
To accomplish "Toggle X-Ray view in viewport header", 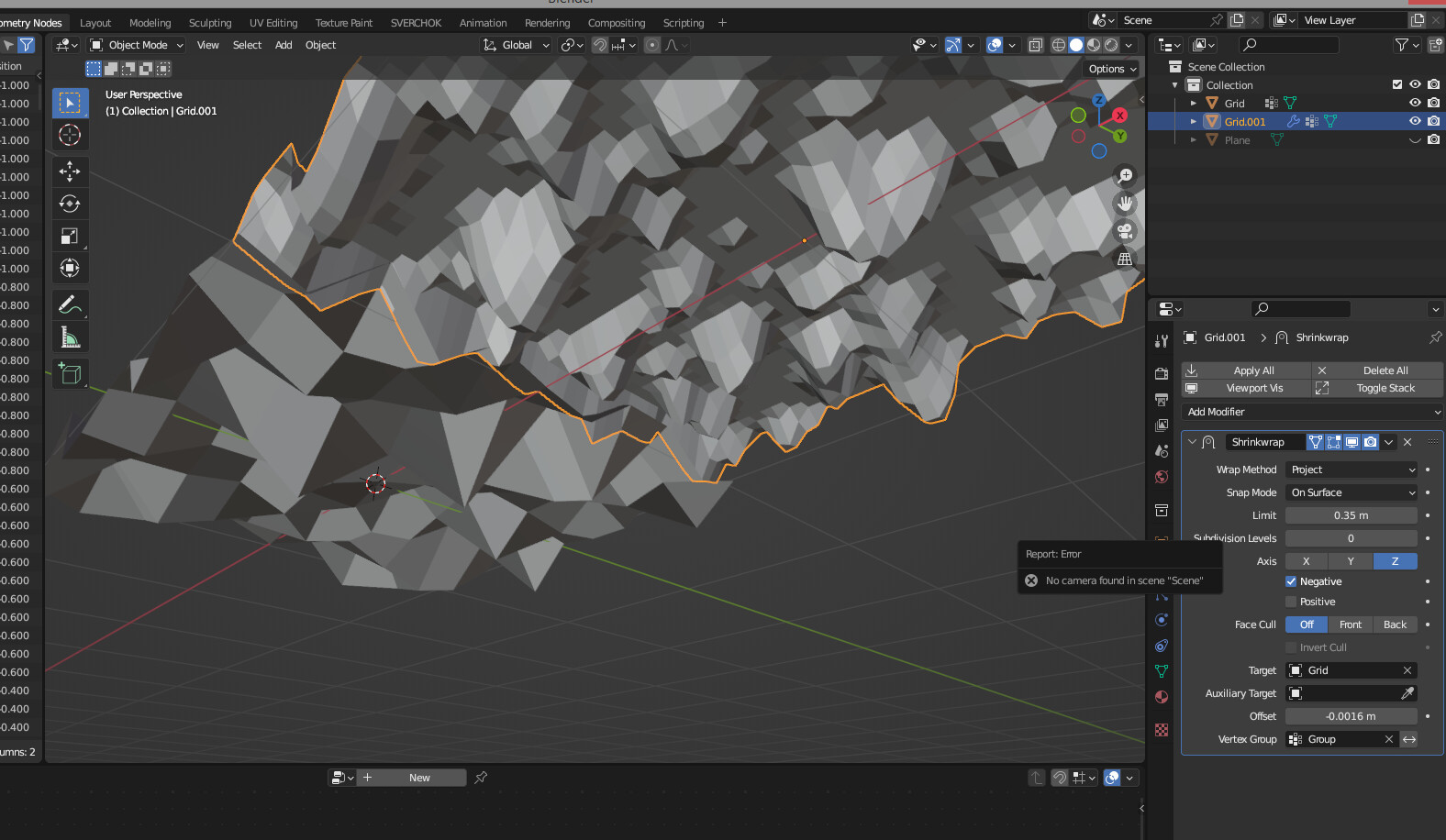I will coord(1036,45).
